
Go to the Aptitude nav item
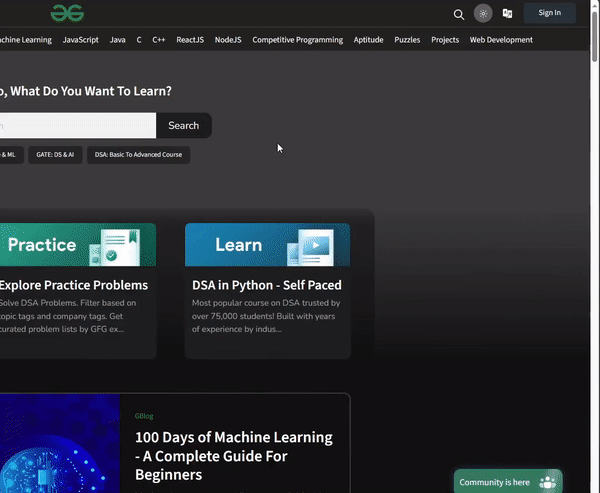click(368, 40)
